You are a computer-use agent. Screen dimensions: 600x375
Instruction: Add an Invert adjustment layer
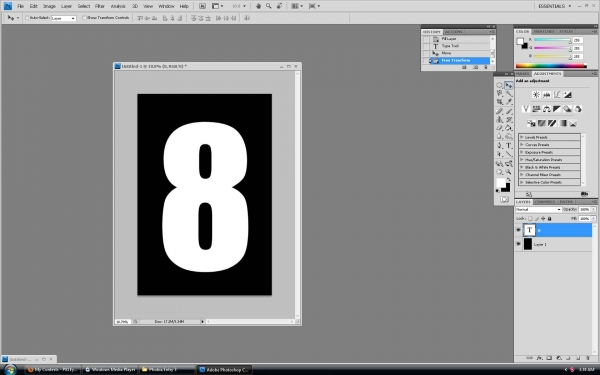click(x=531, y=123)
